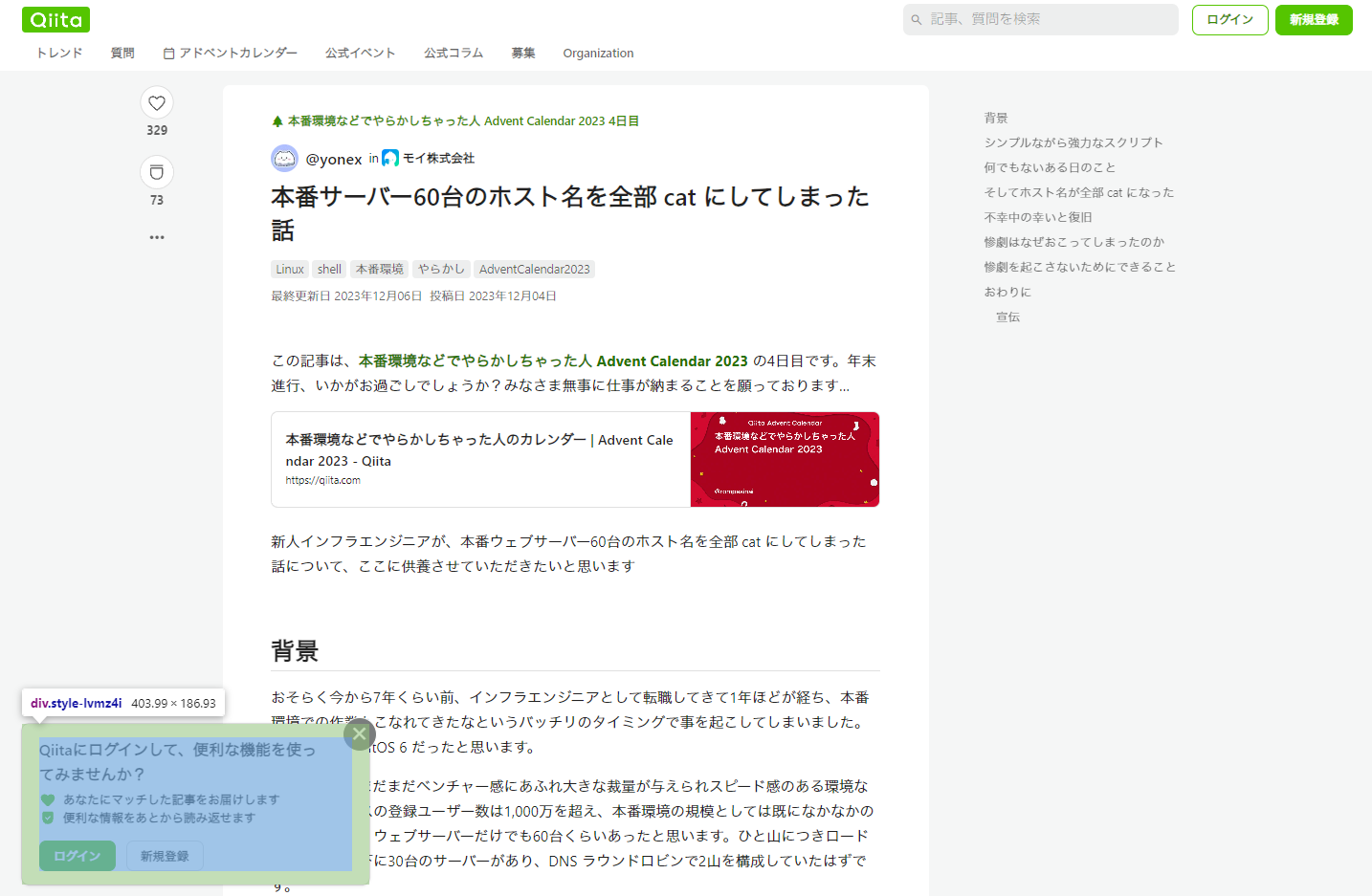
Task: Open the Linux tag
Action: (289, 269)
